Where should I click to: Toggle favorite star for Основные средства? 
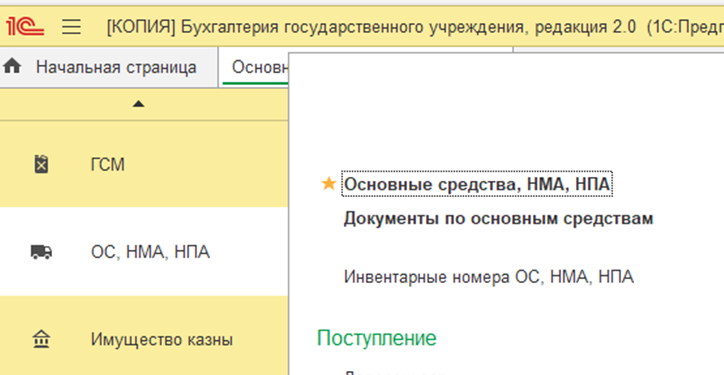click(x=328, y=184)
